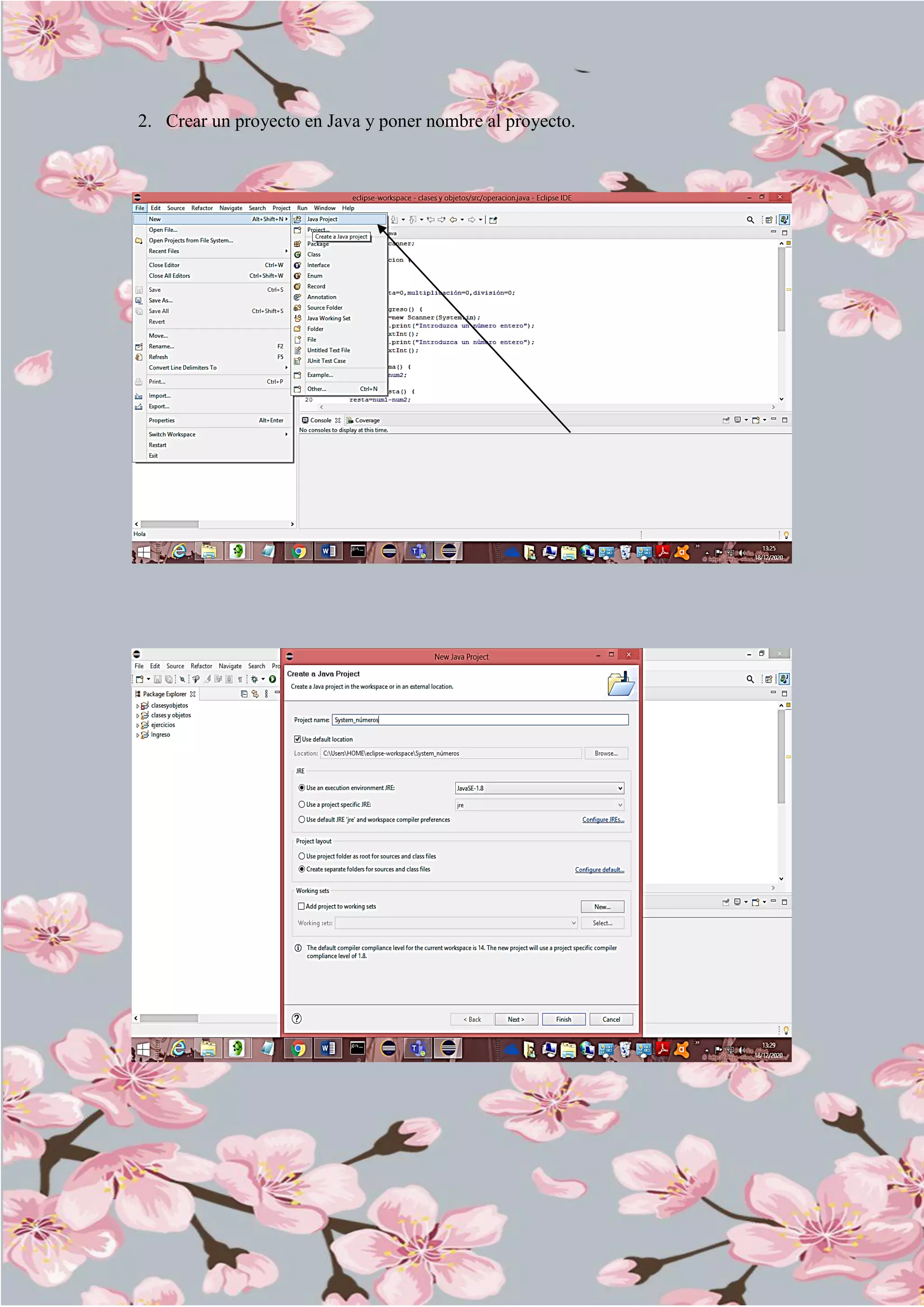Expand the Ingreso project tree node
Image resolution: width=924 pixels, height=1307 pixels.
coord(138,735)
